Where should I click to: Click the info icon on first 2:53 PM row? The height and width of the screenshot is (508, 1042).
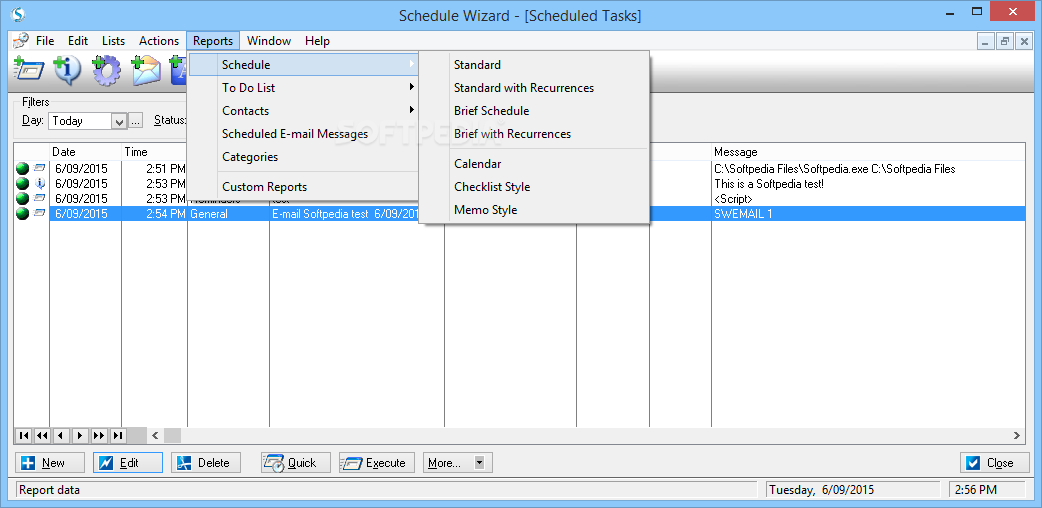[x=40, y=184]
